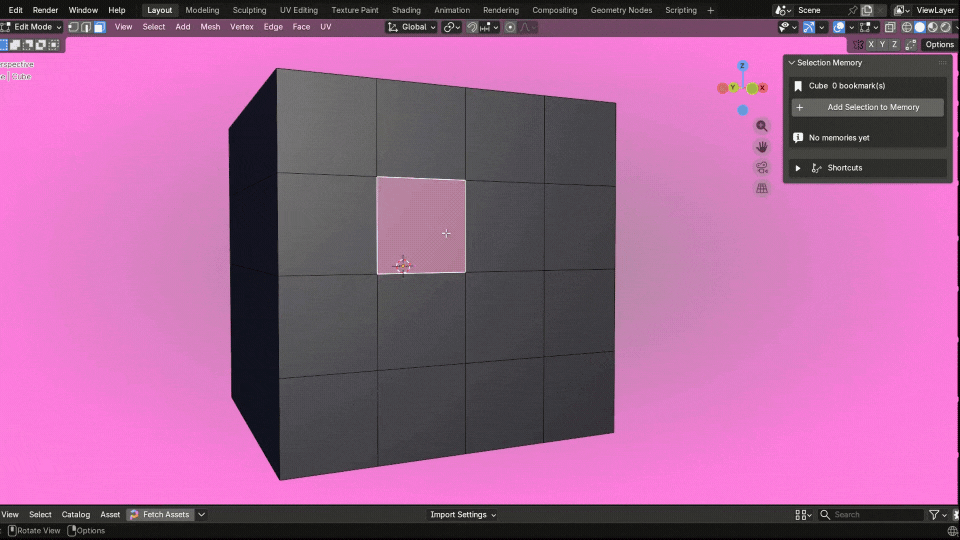Toggle show gizmo button
The image size is (960, 540).
pyautogui.click(x=809, y=27)
